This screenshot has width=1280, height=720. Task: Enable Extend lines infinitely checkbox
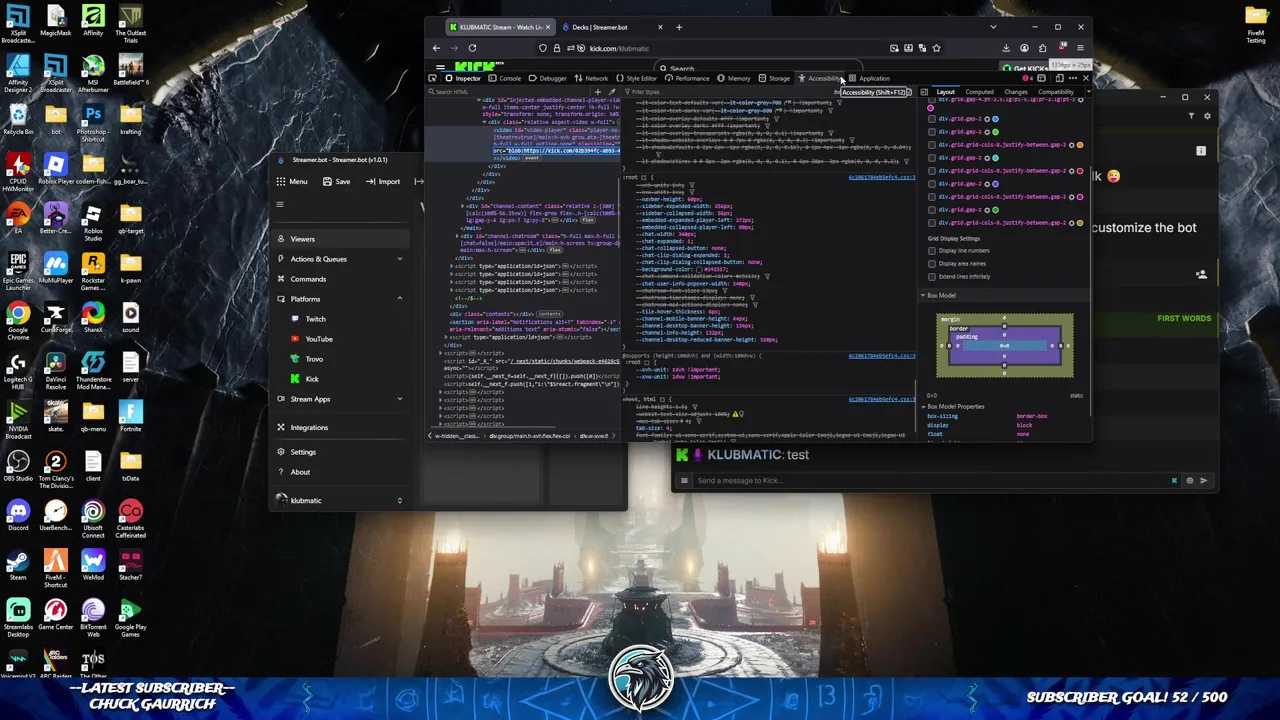pyautogui.click(x=932, y=277)
